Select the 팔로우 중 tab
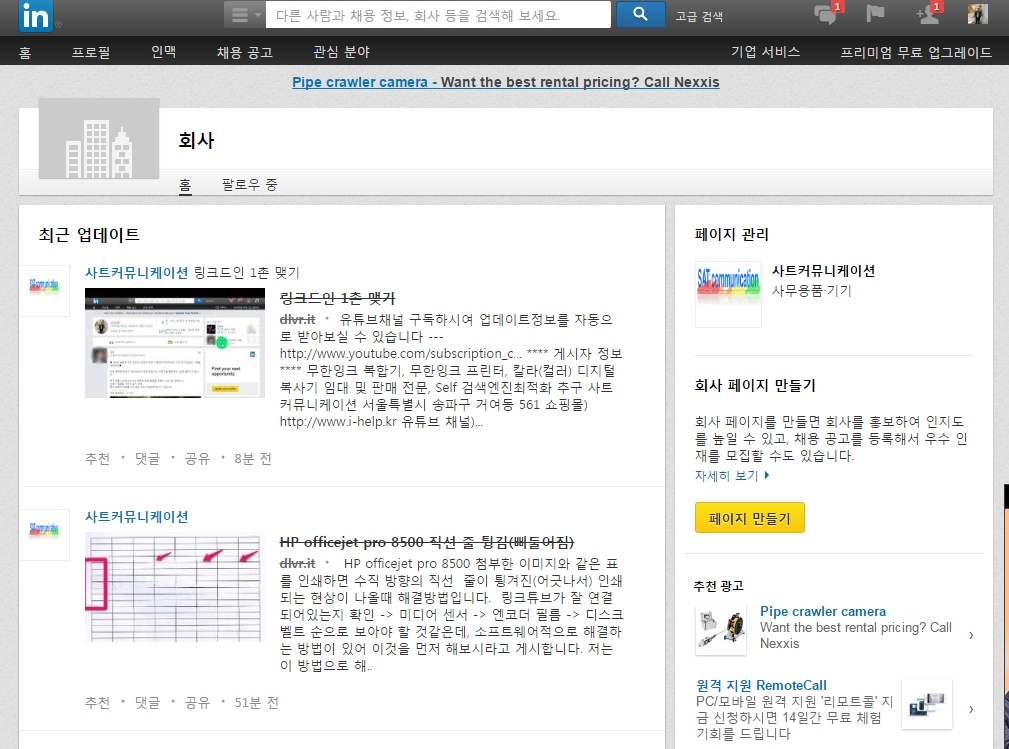This screenshot has width=1009, height=749. 249,185
